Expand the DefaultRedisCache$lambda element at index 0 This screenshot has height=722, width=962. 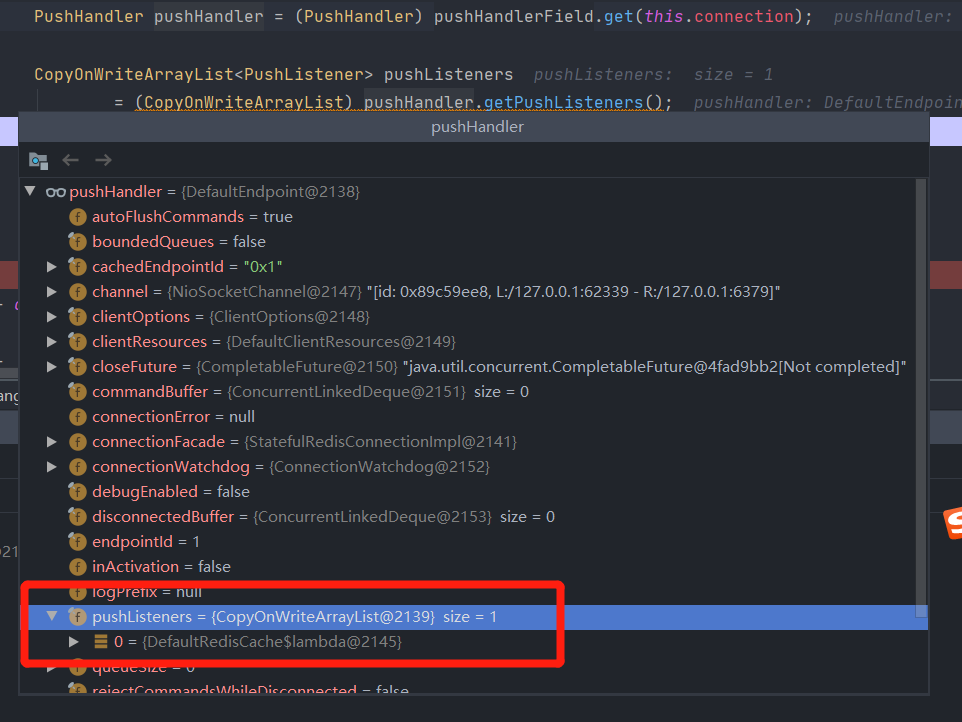coord(72,642)
